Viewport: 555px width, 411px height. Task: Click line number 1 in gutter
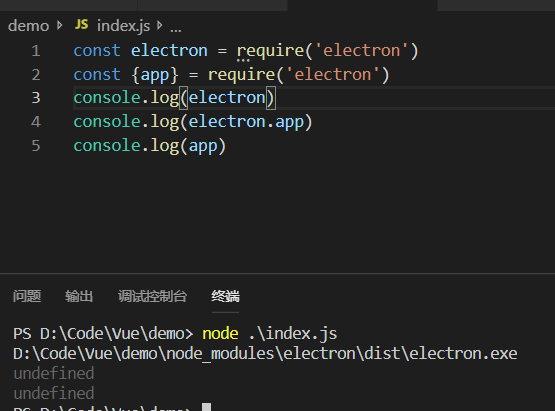pos(36,51)
